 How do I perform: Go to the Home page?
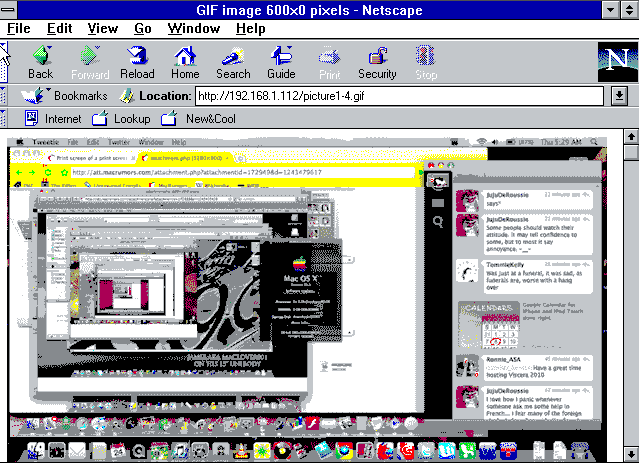185,62
